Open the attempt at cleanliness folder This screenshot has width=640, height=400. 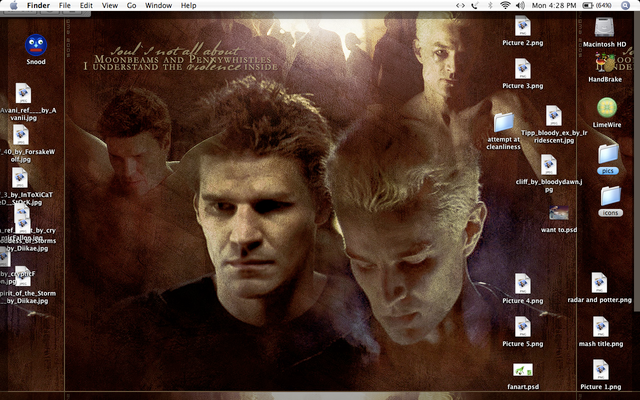point(504,122)
